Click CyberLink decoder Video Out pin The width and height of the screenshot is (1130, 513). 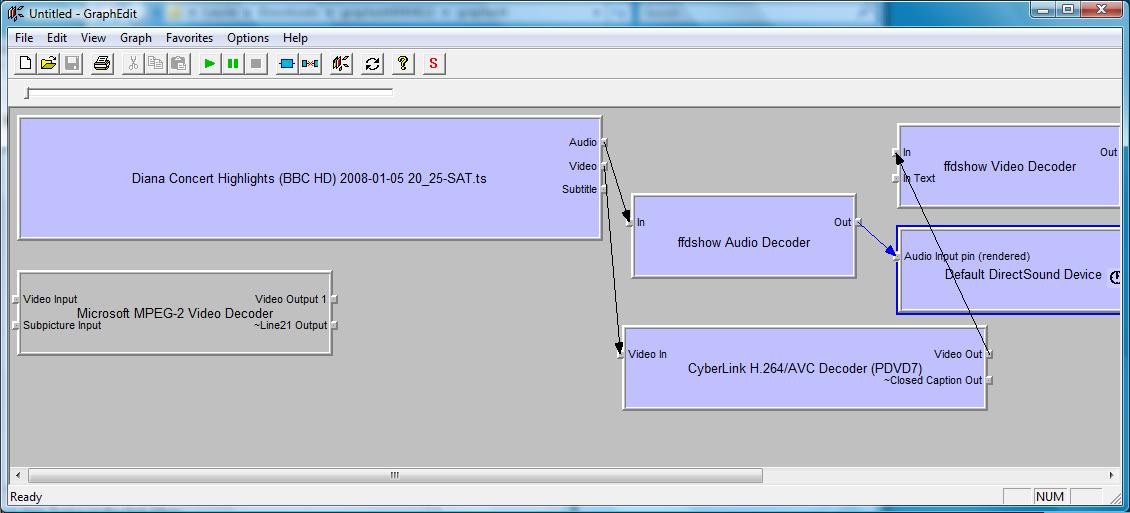pos(989,354)
